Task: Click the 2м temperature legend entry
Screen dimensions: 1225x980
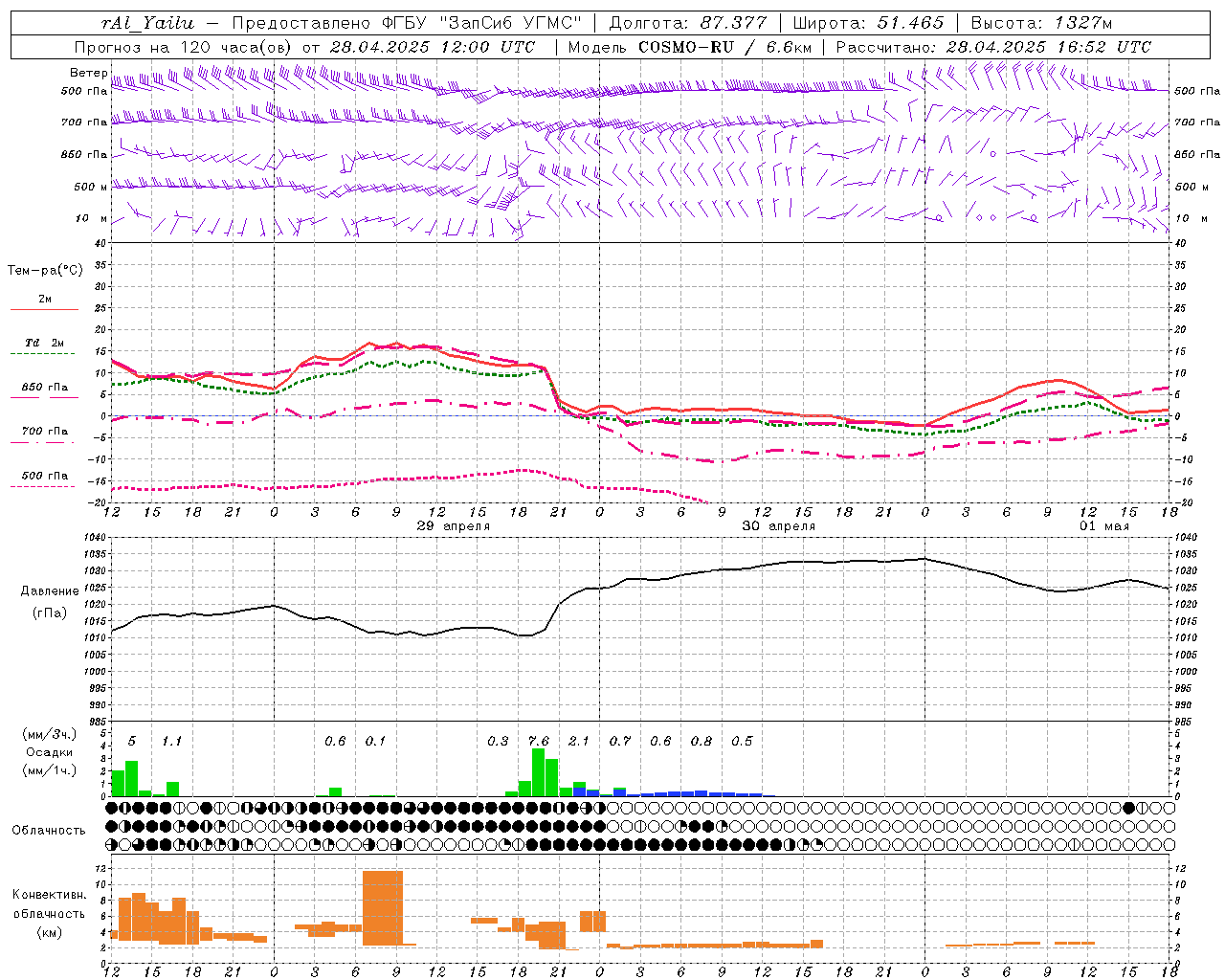Action: tap(45, 300)
